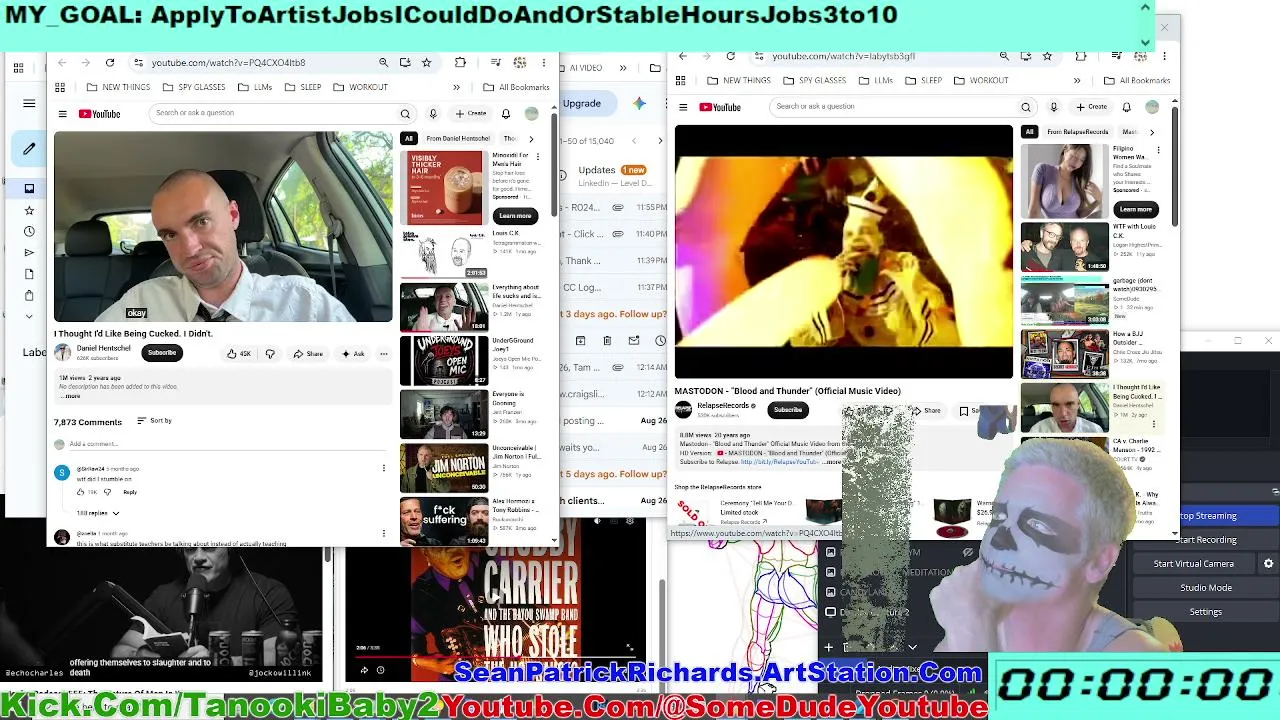Click Create in the left YouTube window
Image resolution: width=1280 pixels, height=720 pixels.
point(470,114)
